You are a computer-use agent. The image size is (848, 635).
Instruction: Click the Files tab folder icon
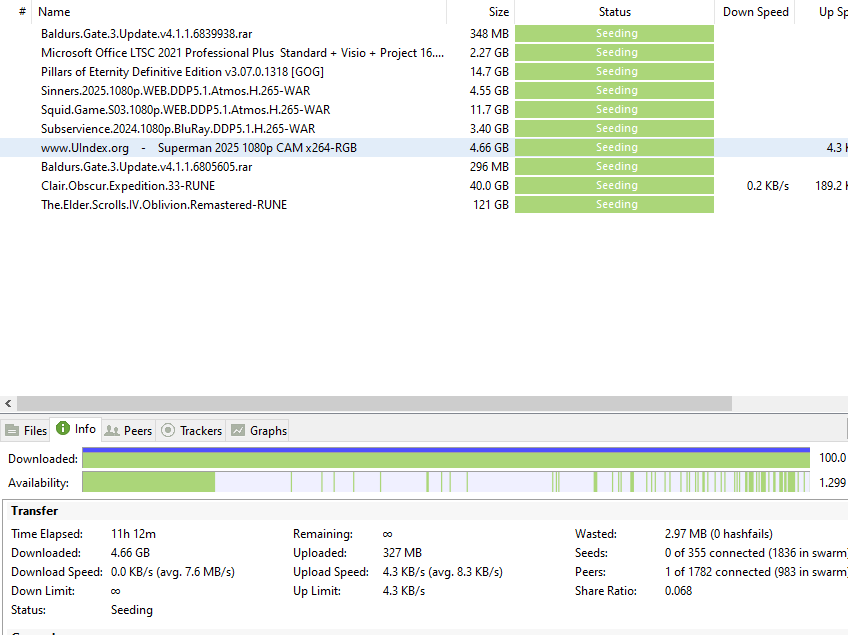point(12,431)
